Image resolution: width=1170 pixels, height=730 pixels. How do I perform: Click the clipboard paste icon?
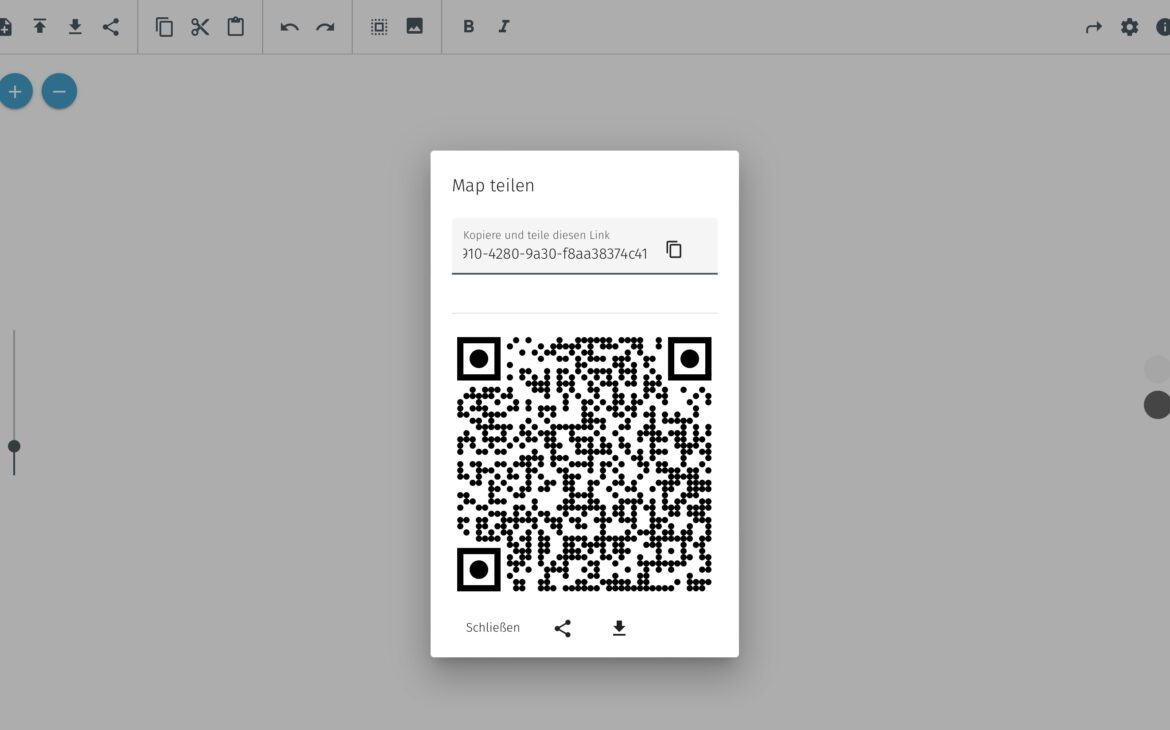(x=236, y=27)
